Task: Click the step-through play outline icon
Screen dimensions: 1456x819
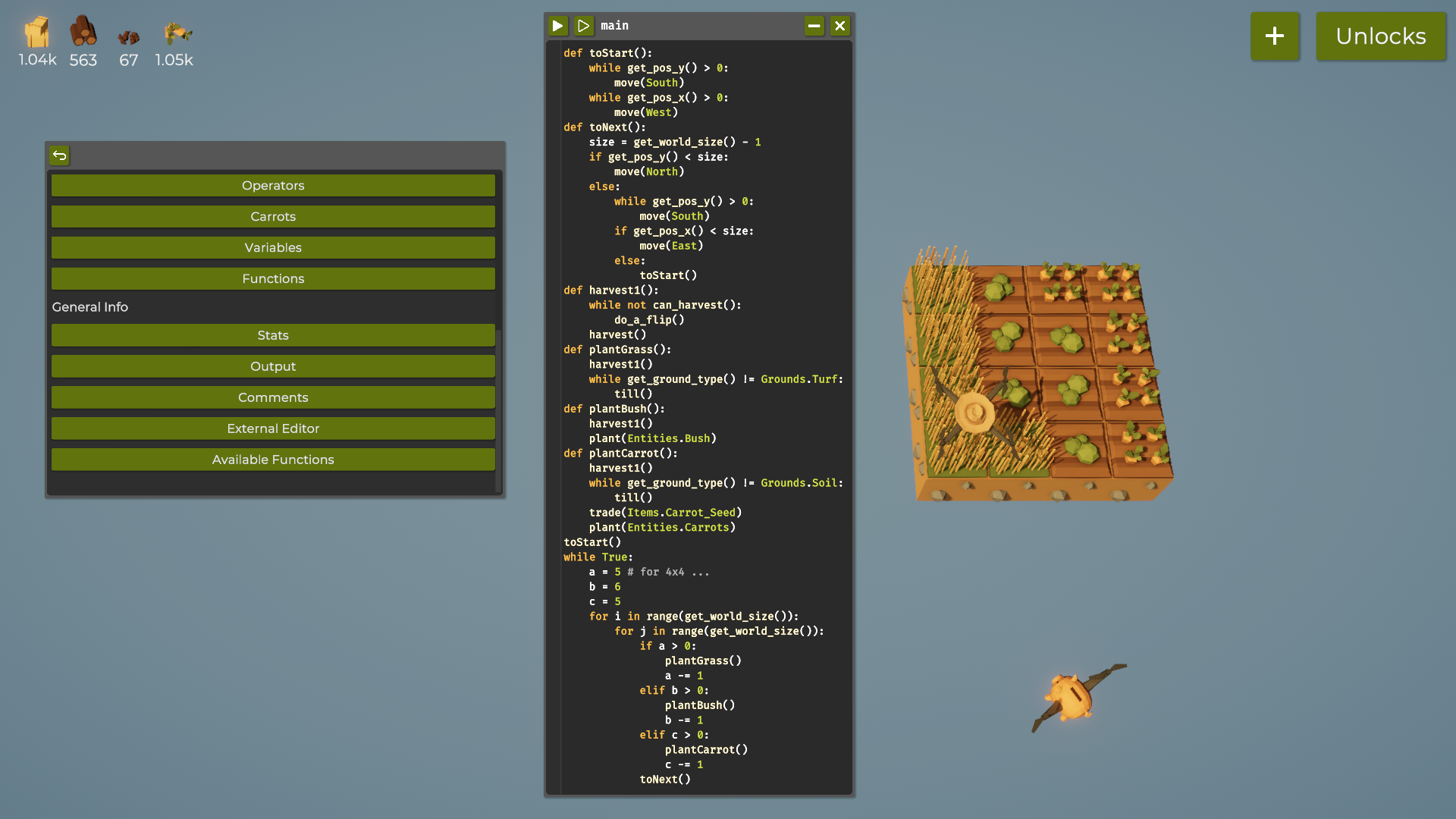Action: (x=583, y=26)
